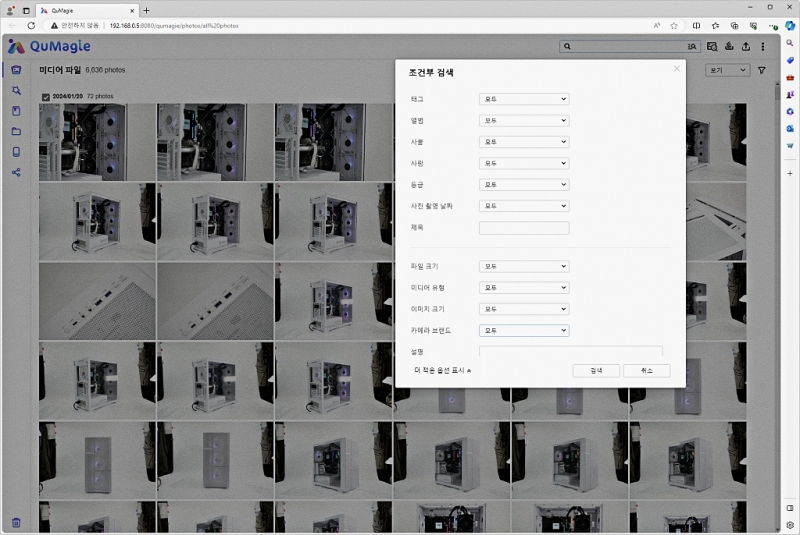This screenshot has width=800, height=535.
Task: Open the folder view in left sidebar
Action: pos(16,131)
